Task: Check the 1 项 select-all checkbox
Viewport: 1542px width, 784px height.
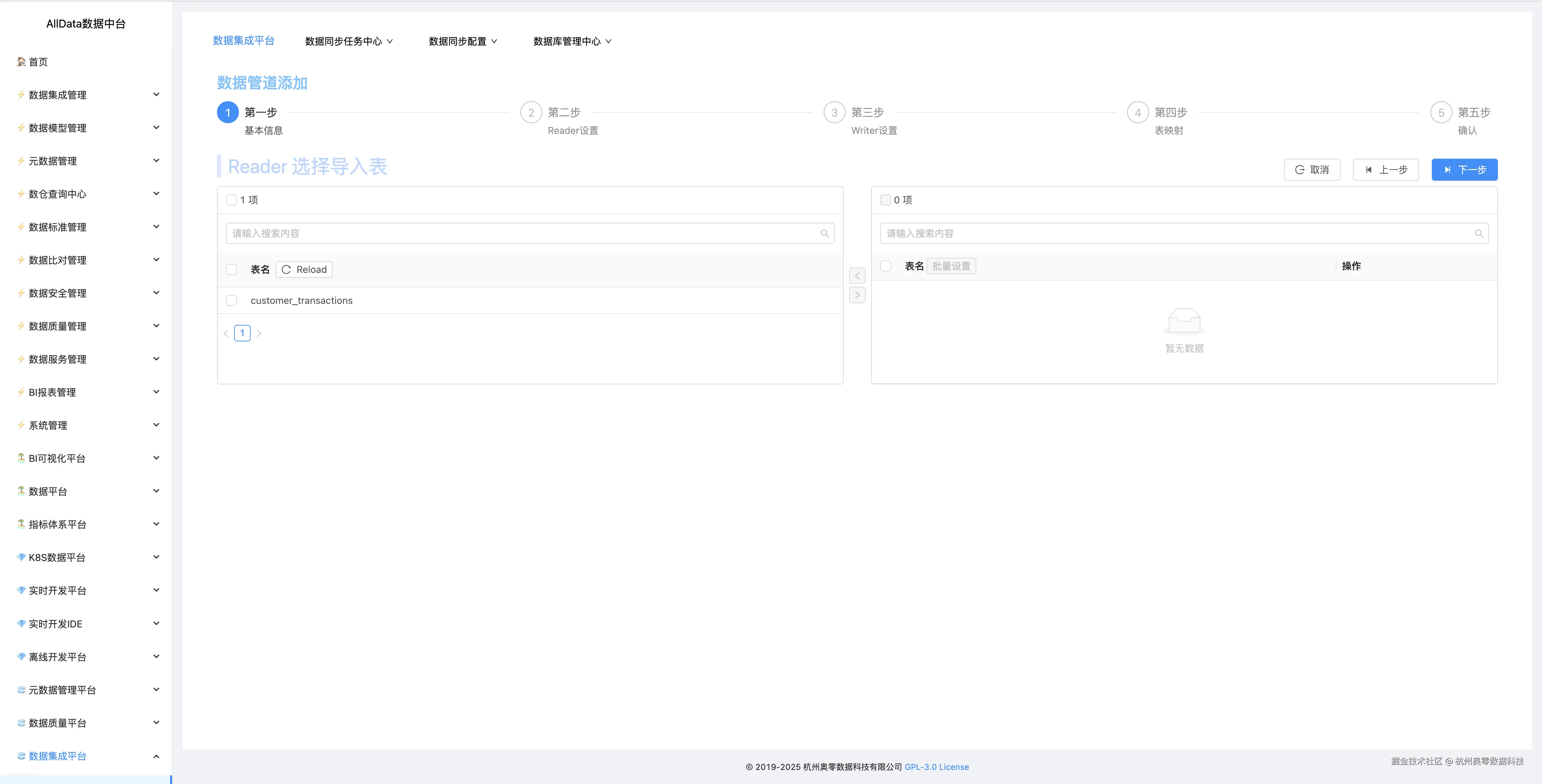Action: (231, 200)
